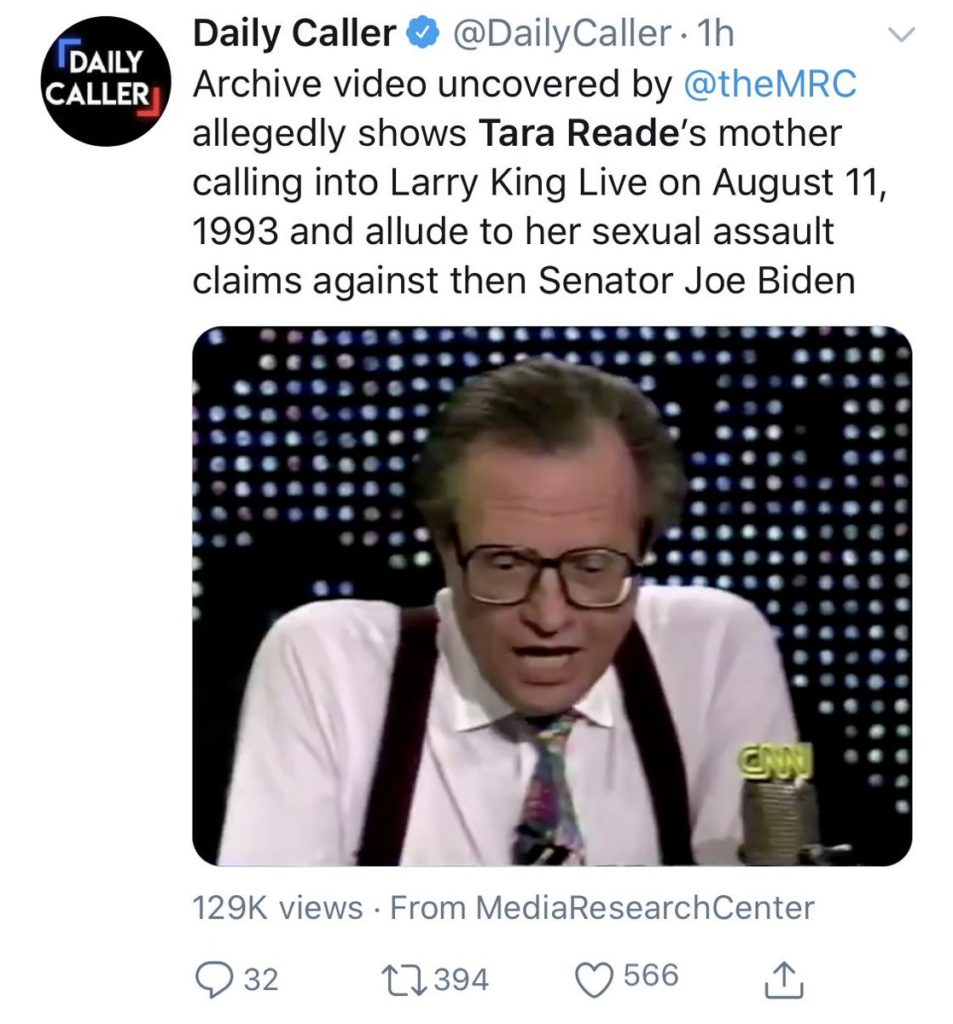Open the @theMRC mention link
Image resolution: width=953 pixels, height=1024 pixels.
(769, 85)
